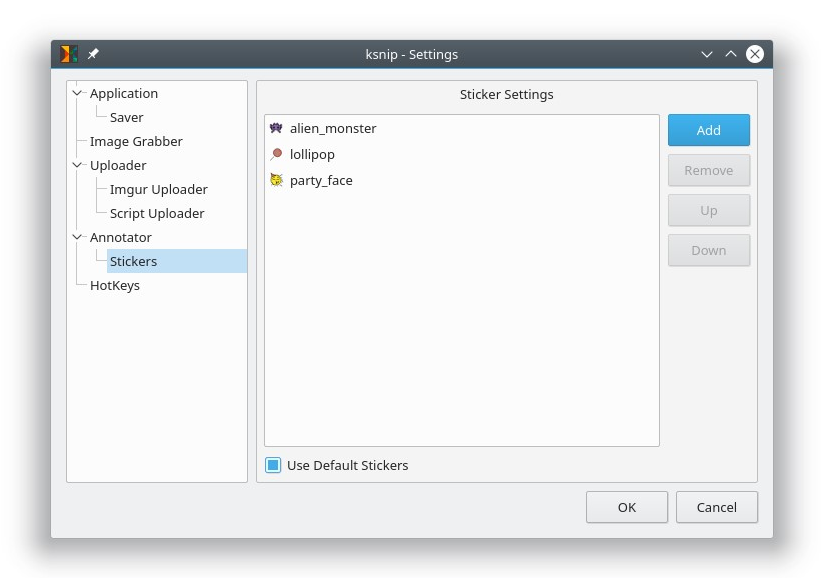The width and height of the screenshot is (821, 578).
Task: Select the party_face sticker icon
Action: click(276, 180)
